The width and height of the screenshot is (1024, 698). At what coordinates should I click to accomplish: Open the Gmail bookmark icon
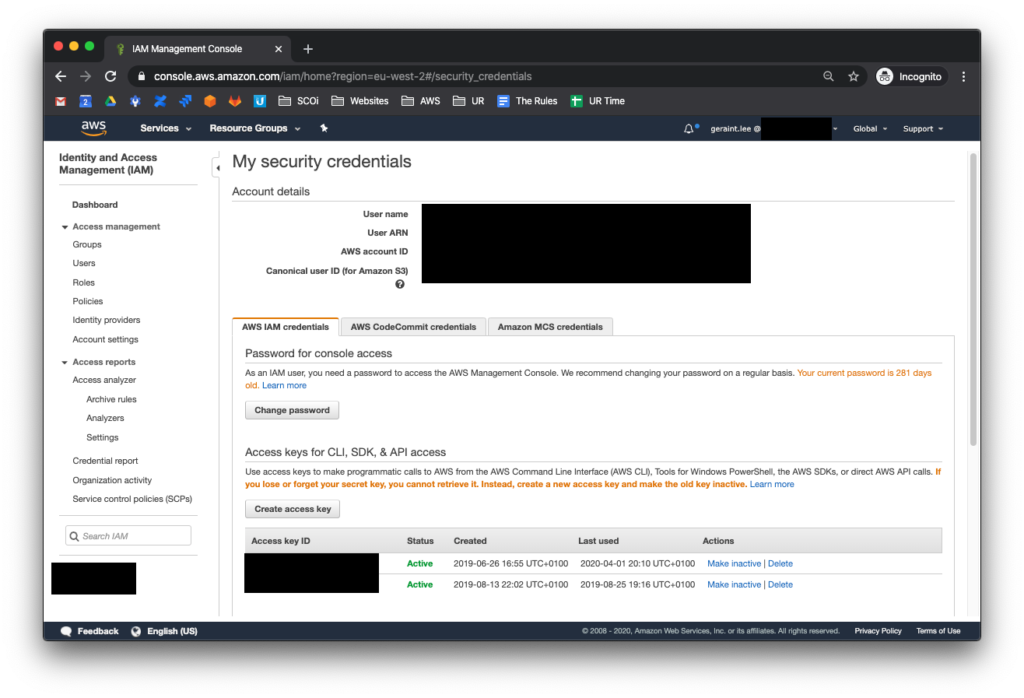(61, 101)
